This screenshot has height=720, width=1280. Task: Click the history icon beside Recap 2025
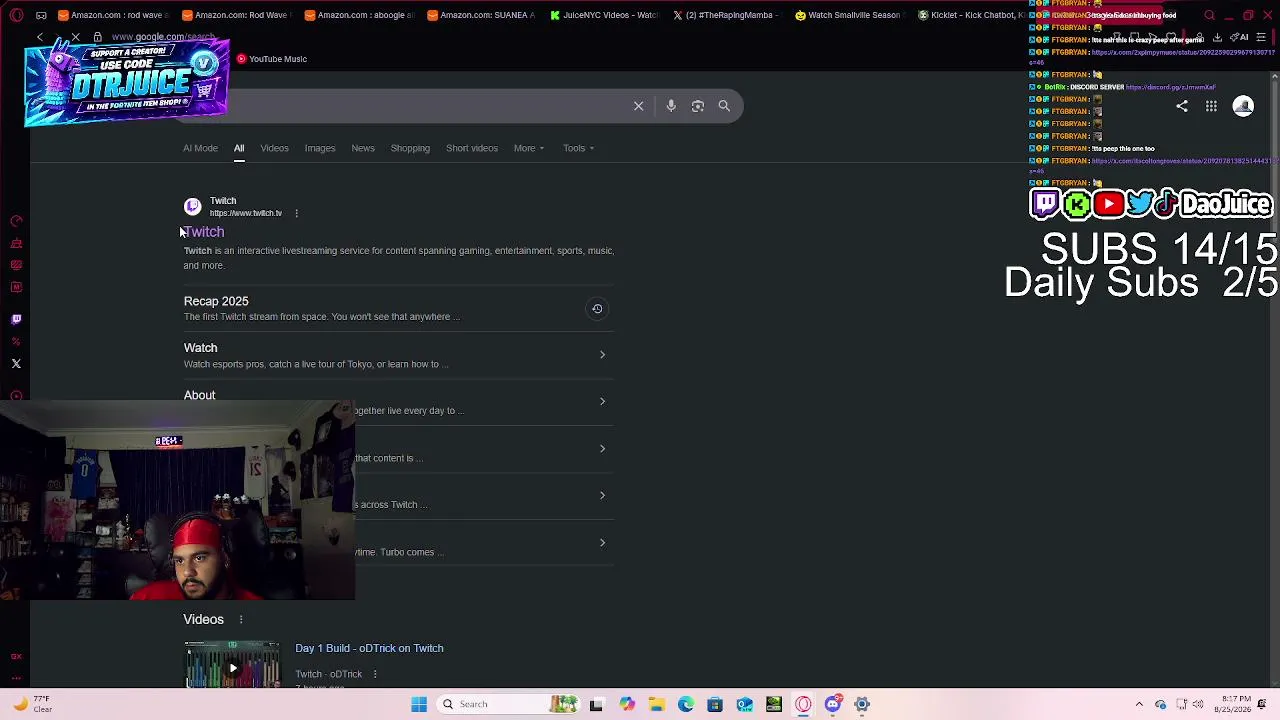(597, 309)
